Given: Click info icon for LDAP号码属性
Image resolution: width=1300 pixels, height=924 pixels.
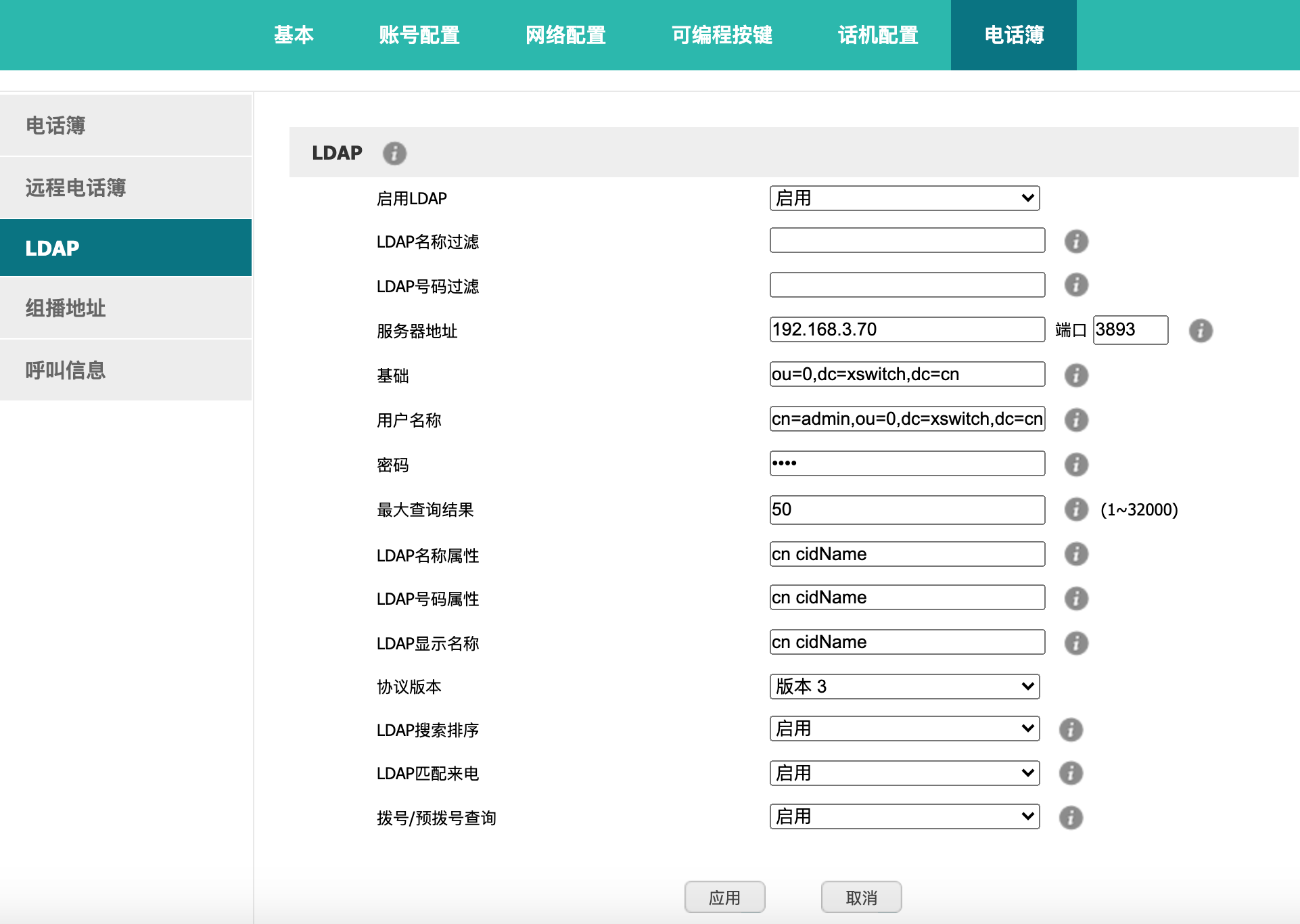Looking at the screenshot, I should (1076, 599).
